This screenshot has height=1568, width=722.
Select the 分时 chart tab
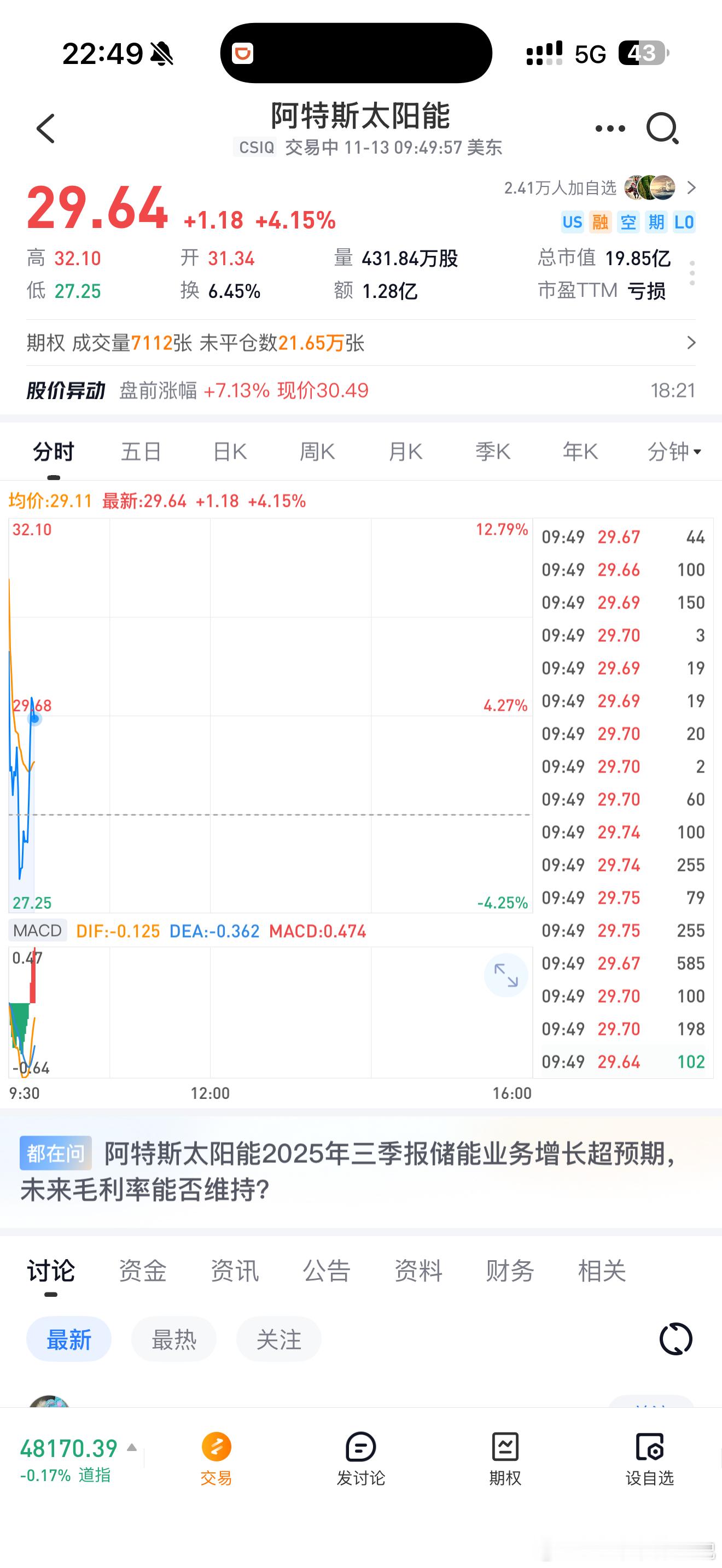(54, 452)
